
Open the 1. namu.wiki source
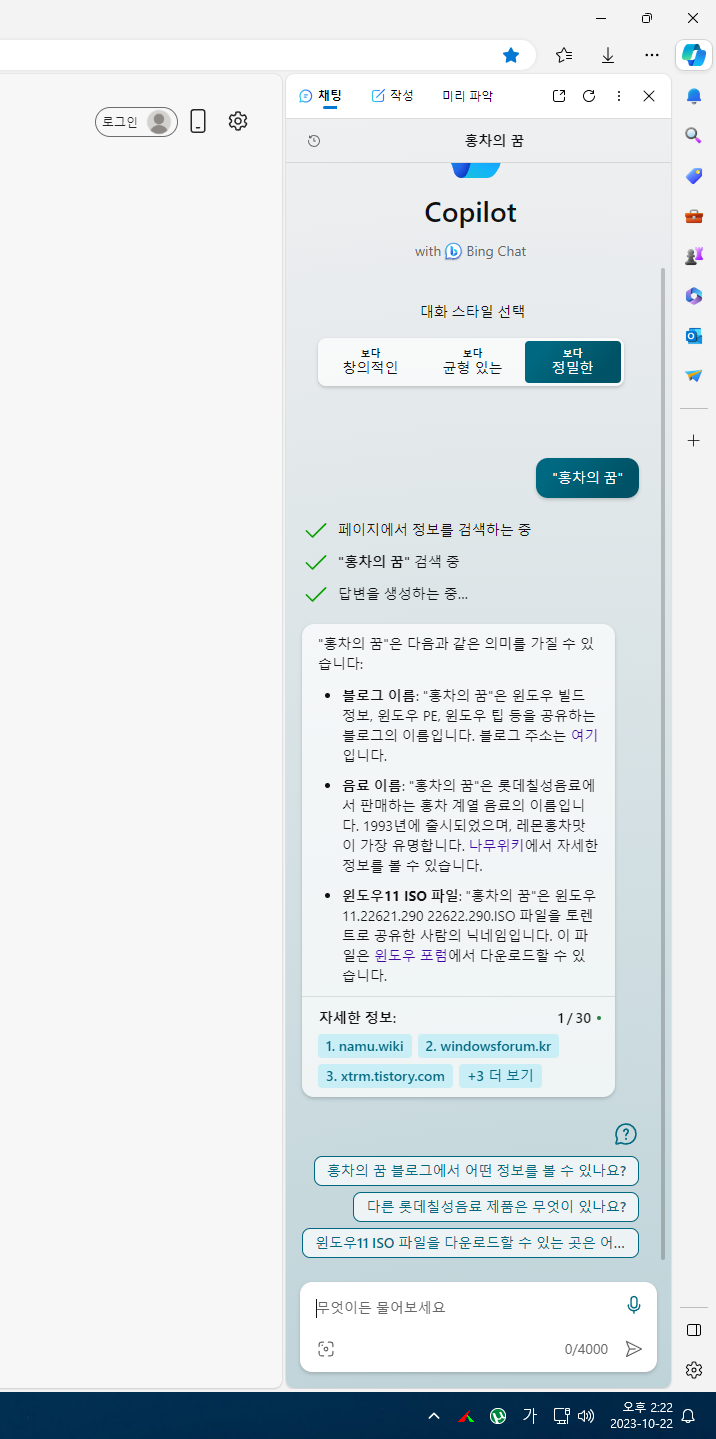pos(365,1046)
